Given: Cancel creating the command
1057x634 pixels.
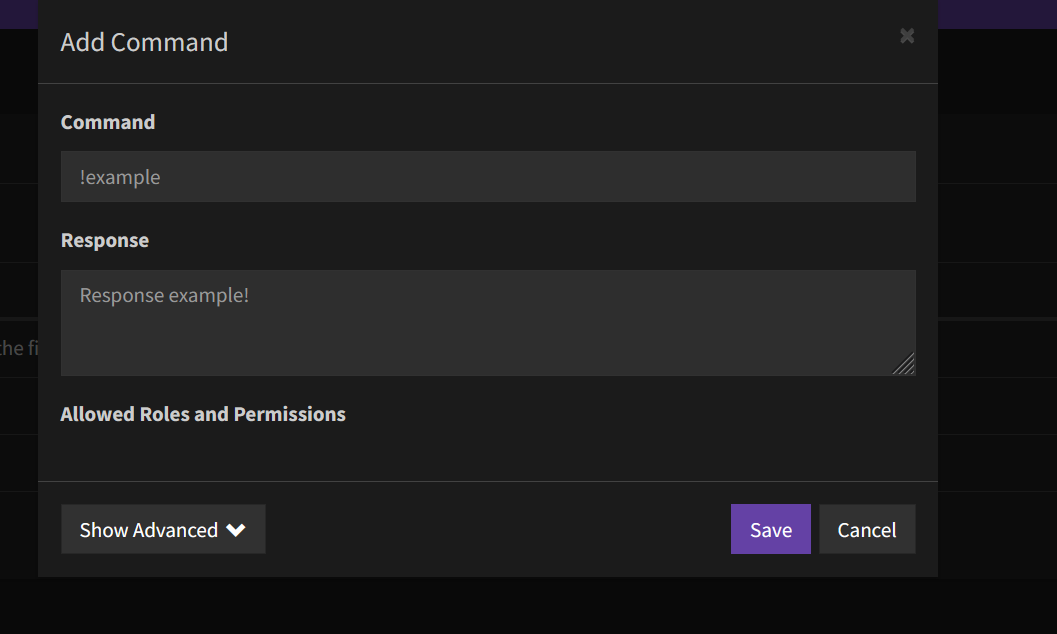Looking at the screenshot, I should tap(866, 529).
